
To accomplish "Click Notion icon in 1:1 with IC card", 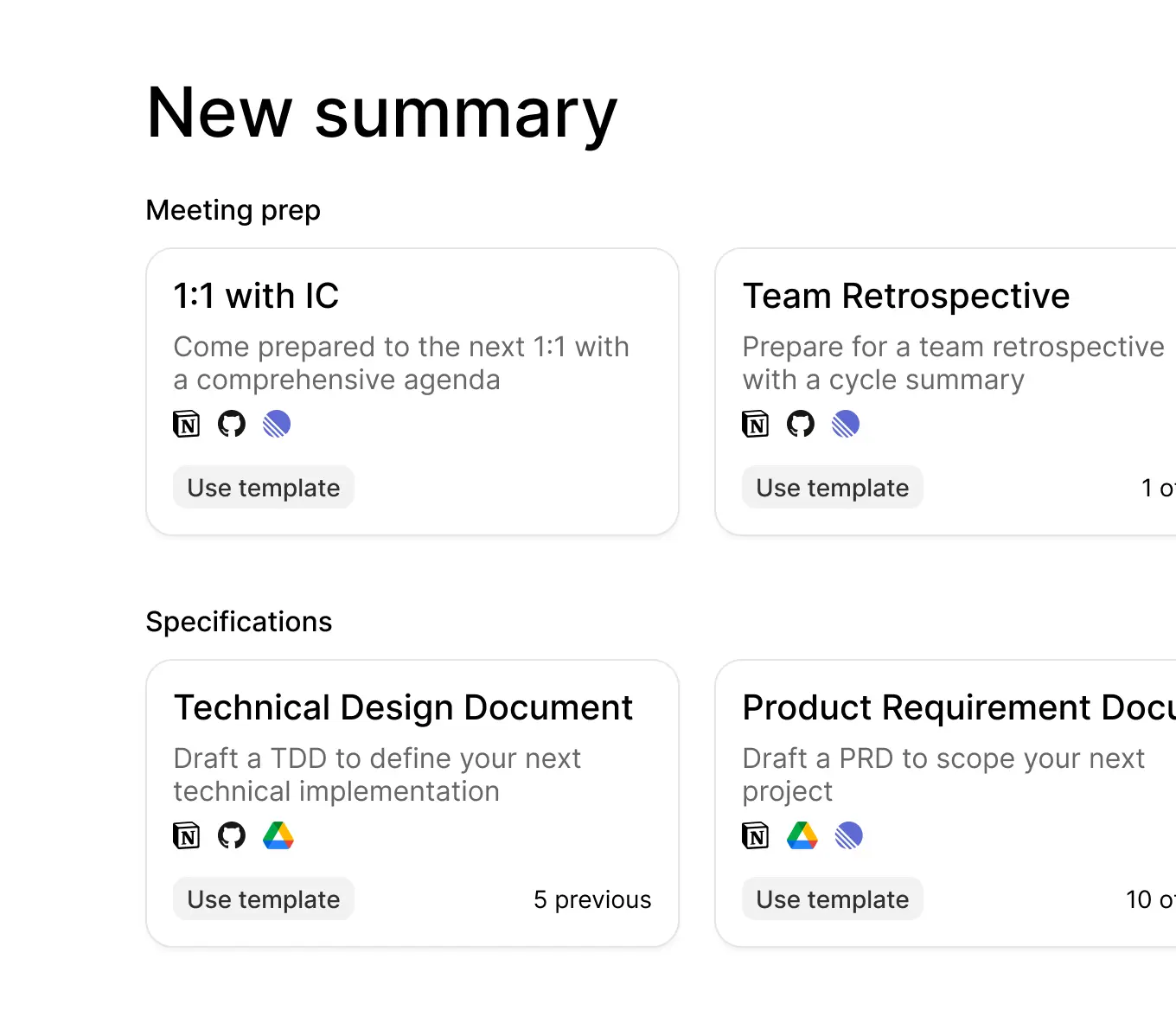I will point(187,424).
